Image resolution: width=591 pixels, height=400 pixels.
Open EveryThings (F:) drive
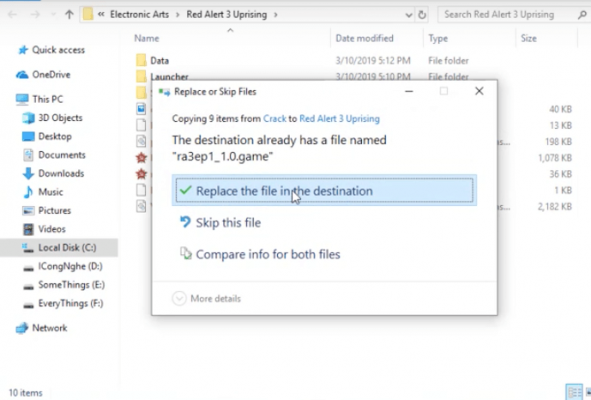(x=70, y=303)
